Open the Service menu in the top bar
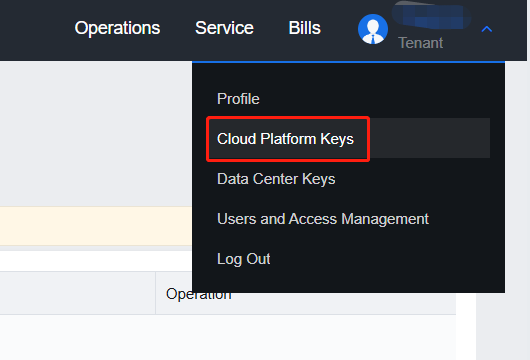Screen dimensions: 530x360 (224, 28)
